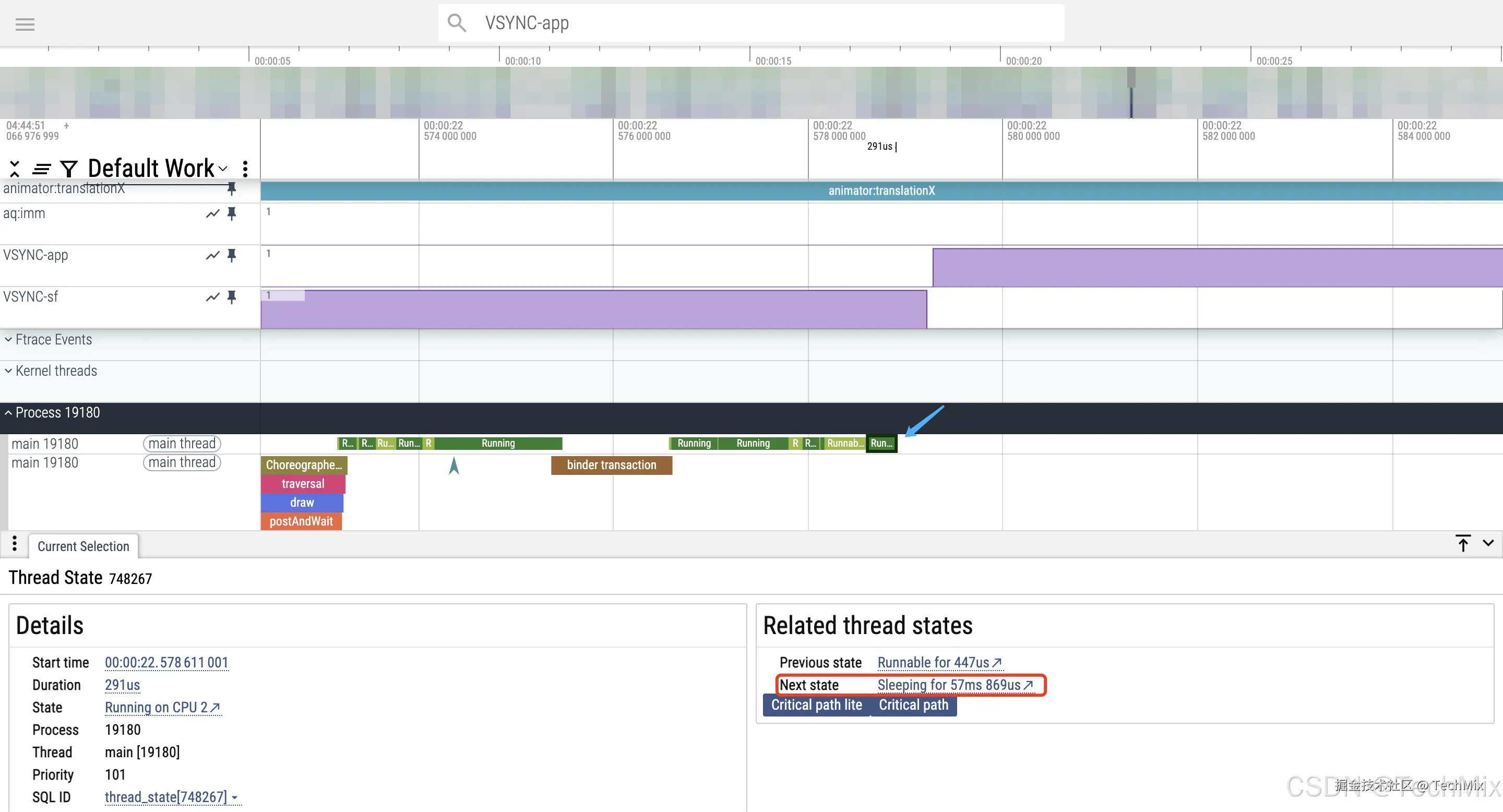Unpin the VSYNC-sf track
Image resolution: width=1503 pixels, height=812 pixels.
pyautogui.click(x=232, y=297)
